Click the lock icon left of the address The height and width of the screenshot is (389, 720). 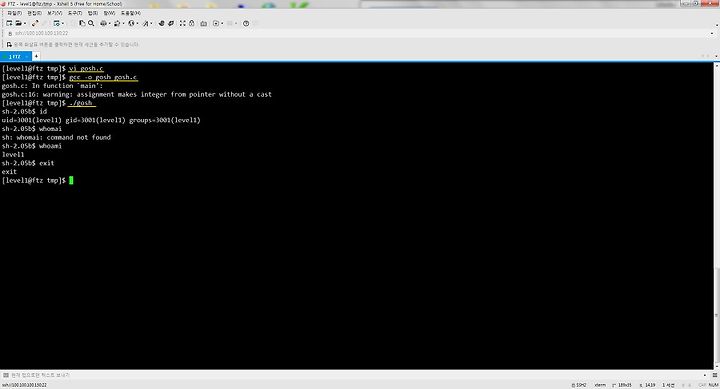[x=10, y=34]
